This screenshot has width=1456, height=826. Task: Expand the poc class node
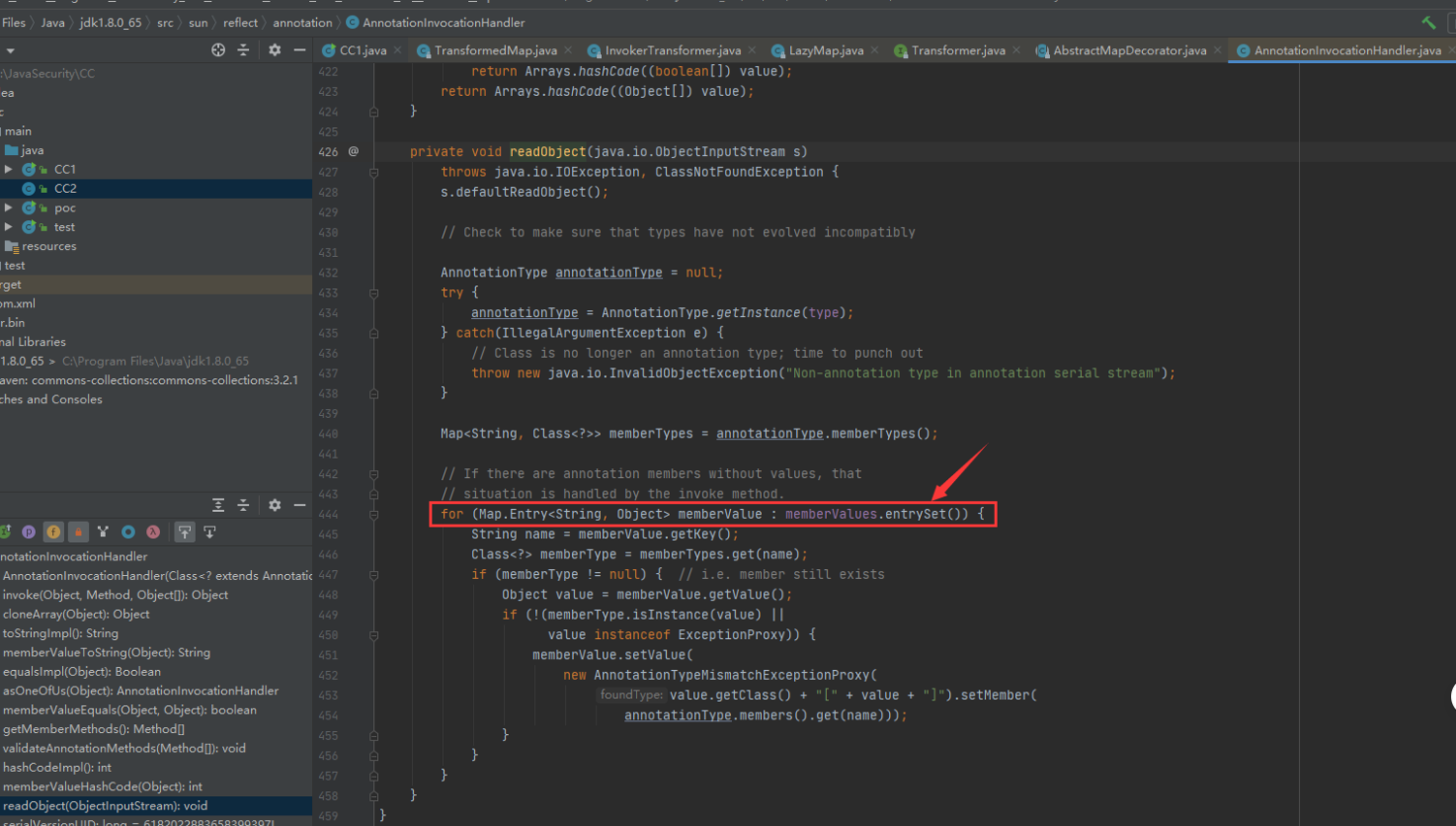pyautogui.click(x=9, y=207)
